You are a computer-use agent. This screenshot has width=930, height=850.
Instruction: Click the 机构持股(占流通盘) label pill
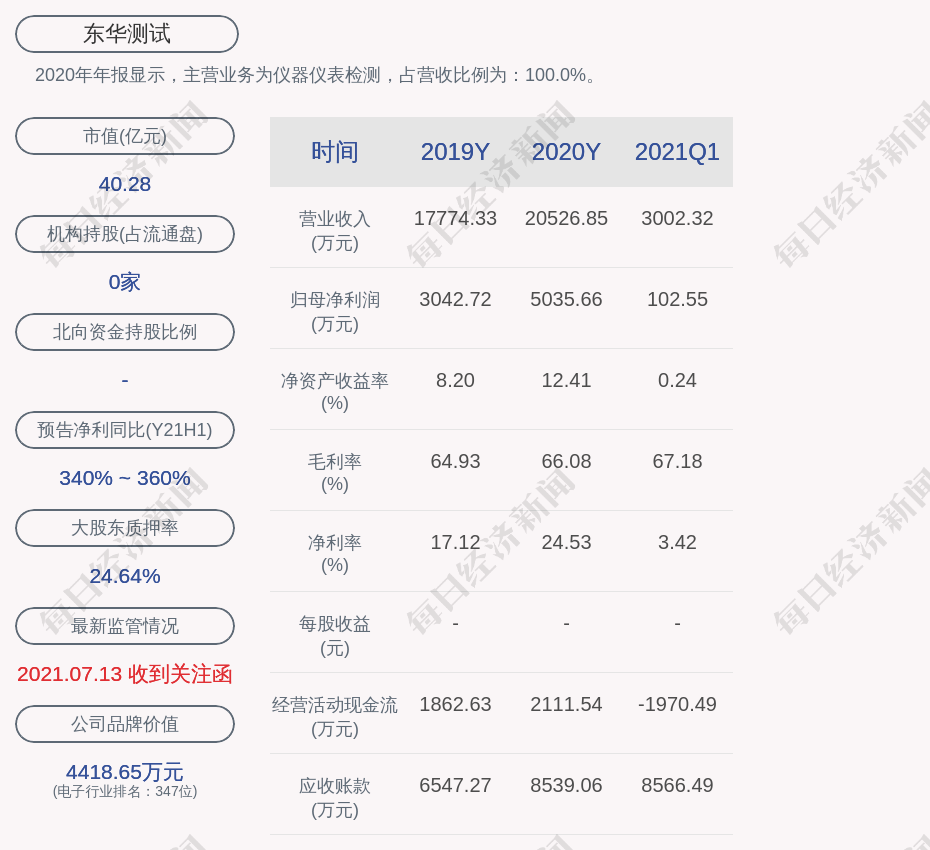[125, 234]
